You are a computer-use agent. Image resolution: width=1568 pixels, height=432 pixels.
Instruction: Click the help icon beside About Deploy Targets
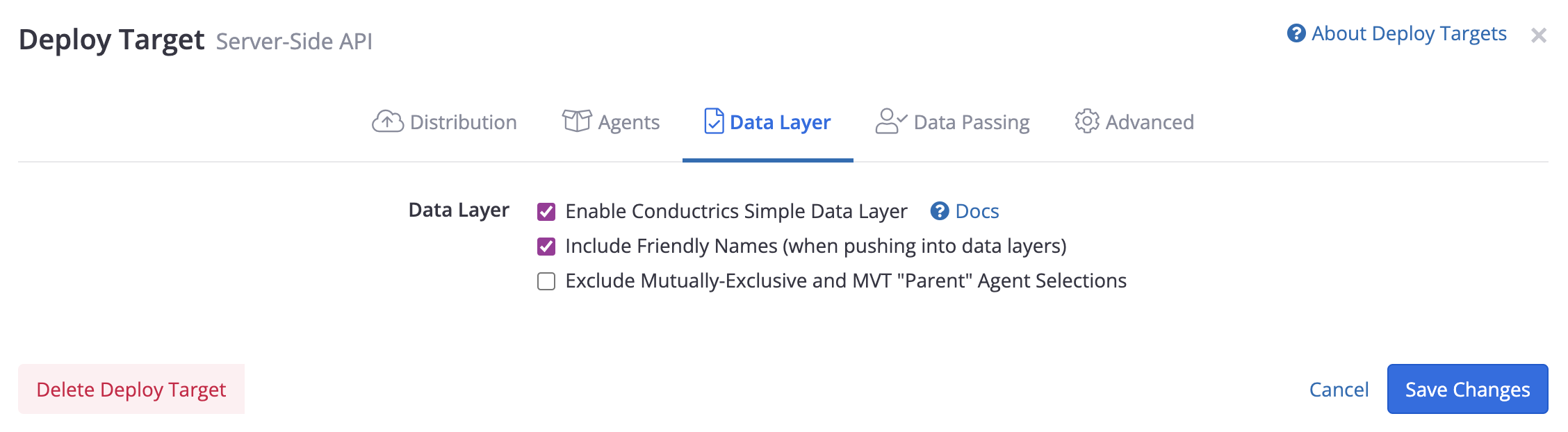[x=1297, y=32]
